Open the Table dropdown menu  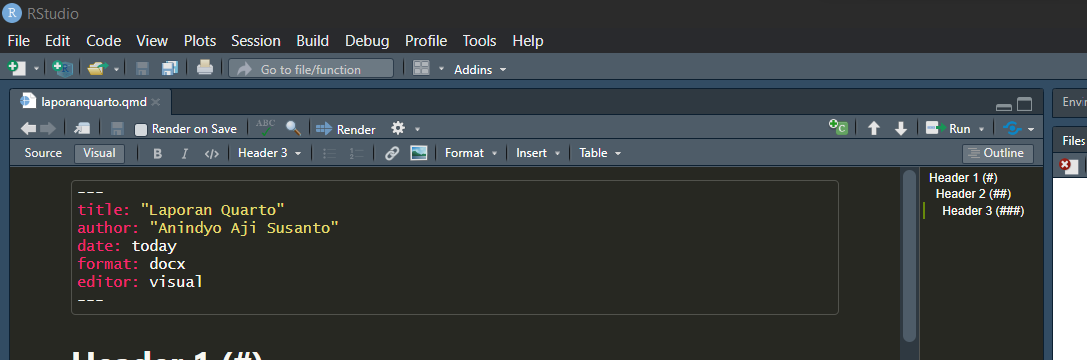(600, 153)
